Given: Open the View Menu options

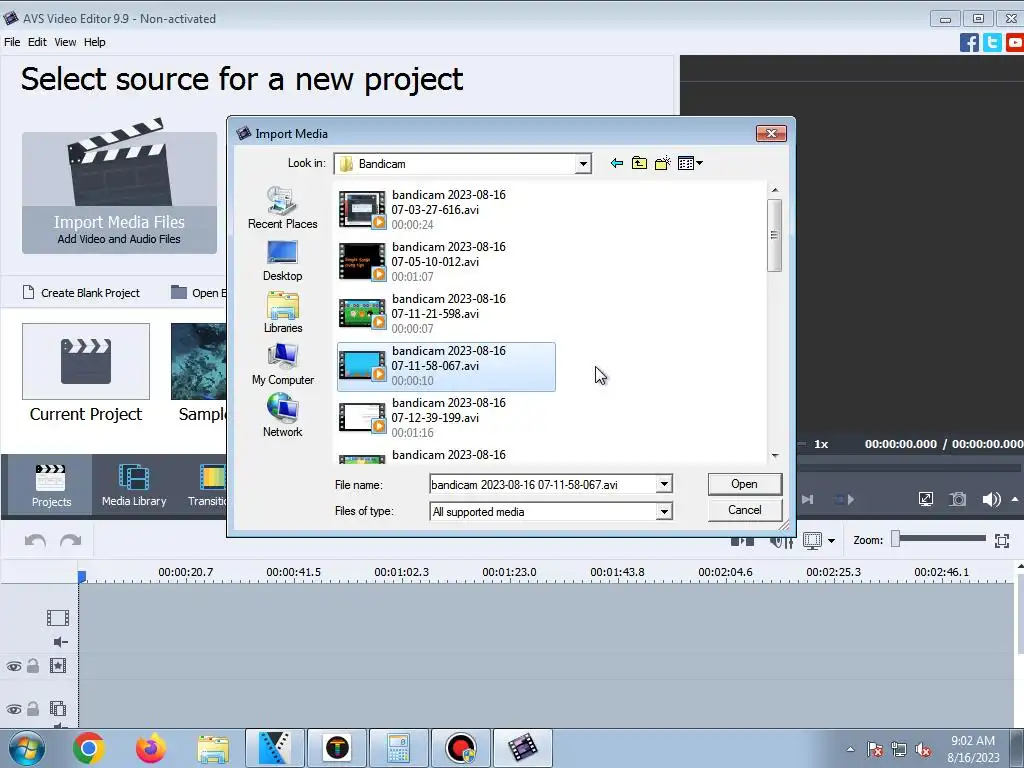Looking at the screenshot, I should point(690,163).
